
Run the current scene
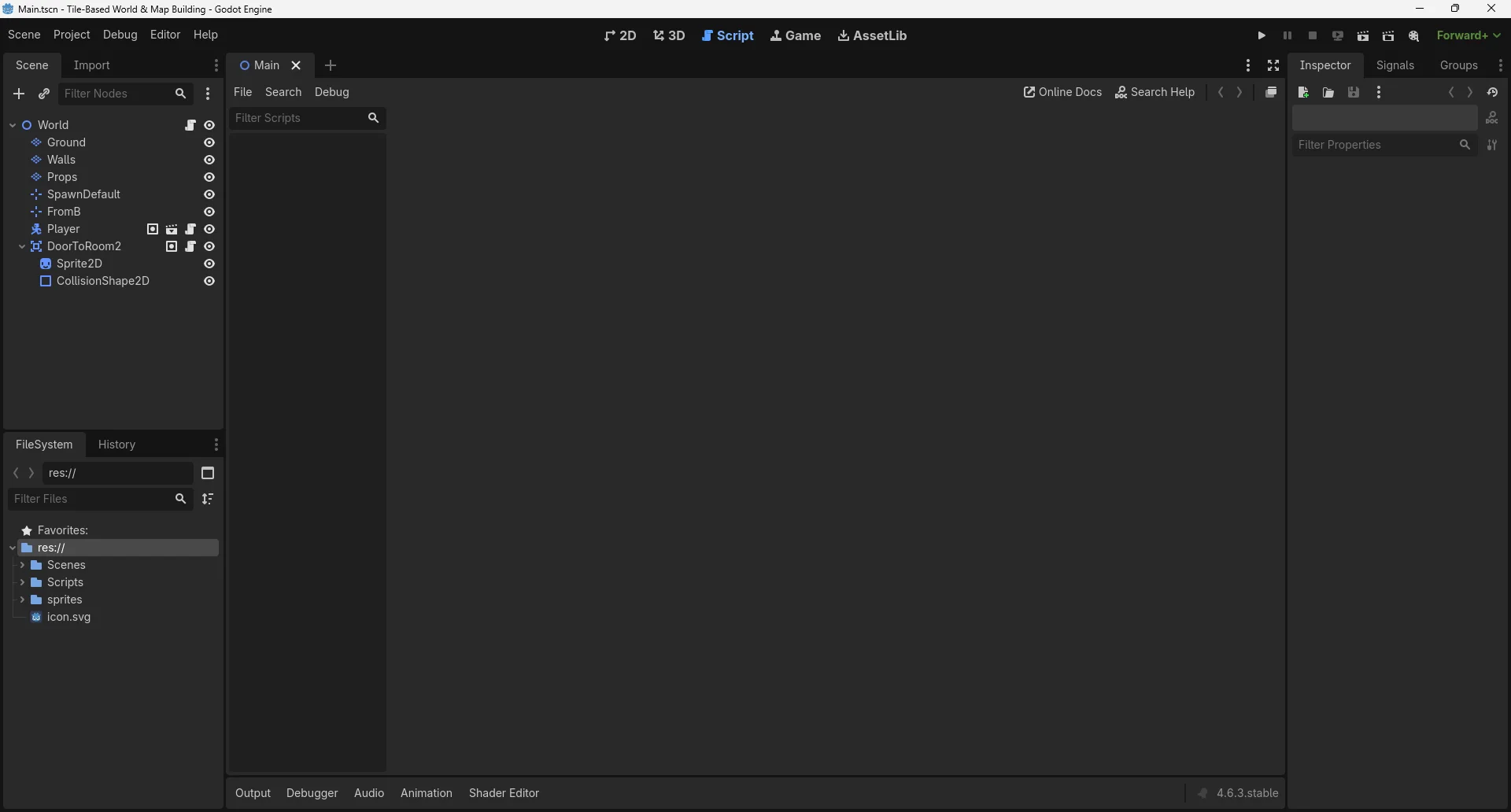1363,35
